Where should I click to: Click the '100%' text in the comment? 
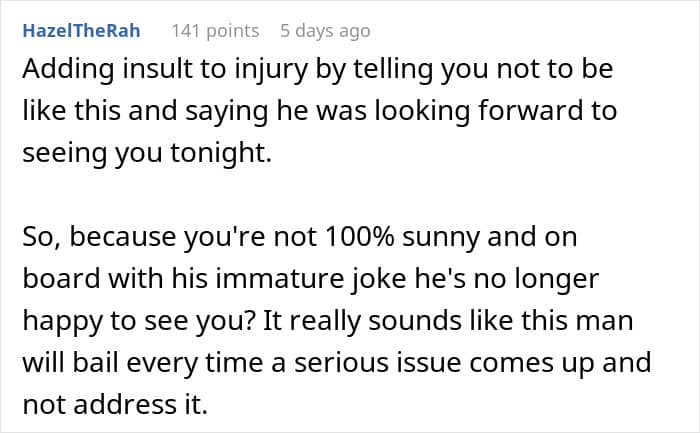pyautogui.click(x=360, y=237)
